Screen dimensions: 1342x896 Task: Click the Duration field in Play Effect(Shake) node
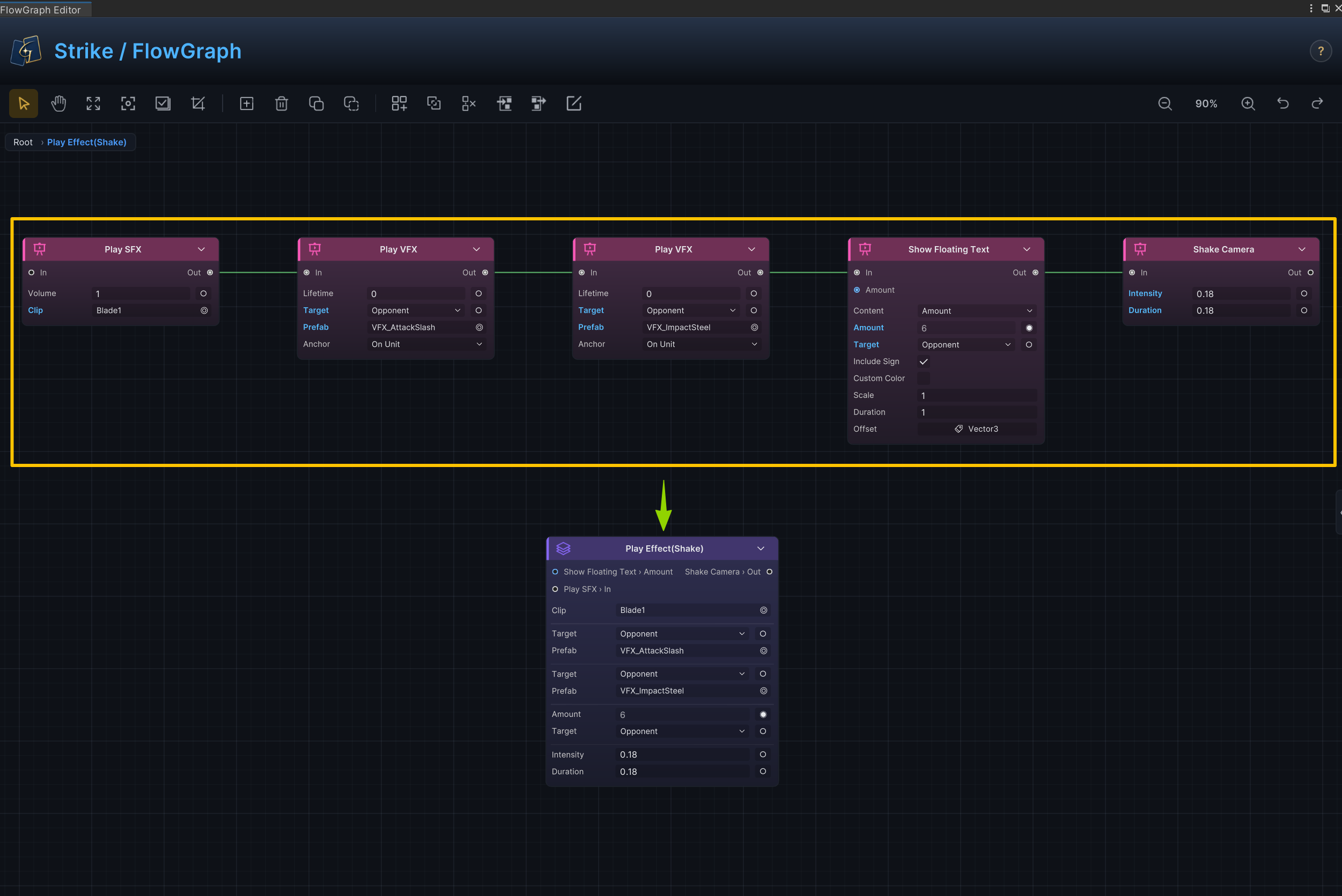pos(683,772)
